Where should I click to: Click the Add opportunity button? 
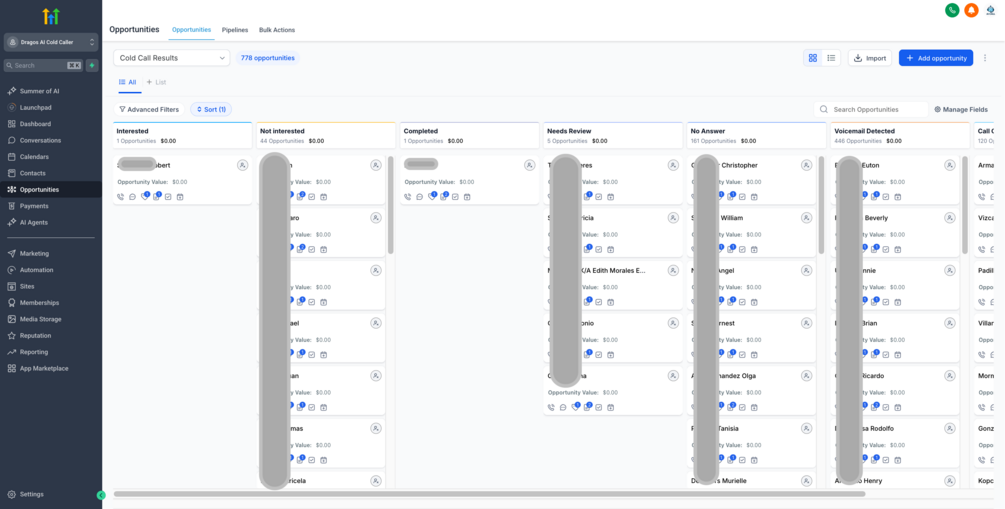[936, 58]
